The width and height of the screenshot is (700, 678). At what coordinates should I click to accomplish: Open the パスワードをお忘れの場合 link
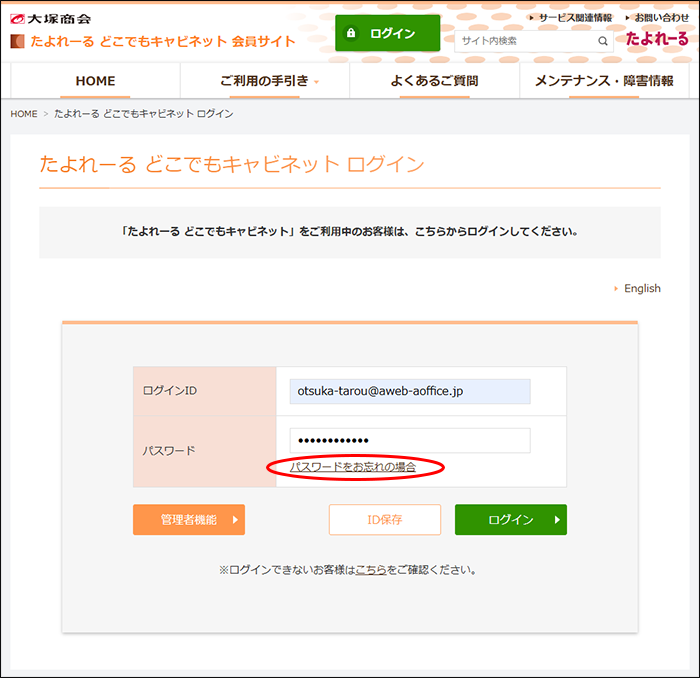click(x=353, y=467)
